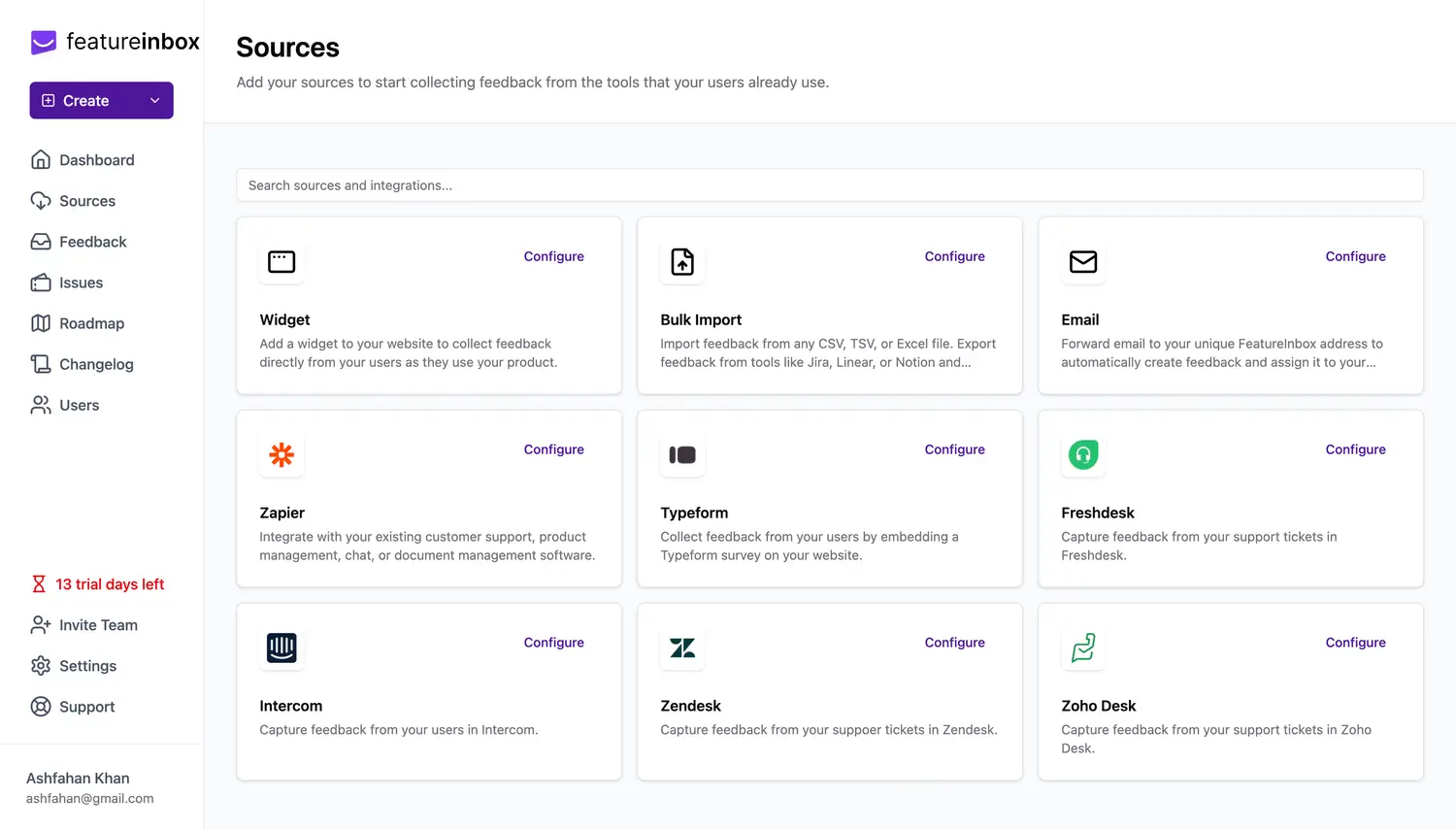Open the Changelog sidebar item
The width and height of the screenshot is (1456, 830).
pyautogui.click(x=96, y=364)
